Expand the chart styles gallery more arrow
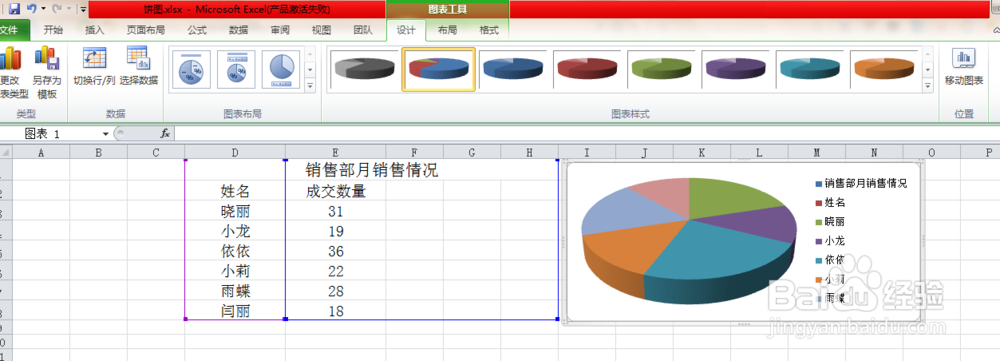The image size is (1000, 361). point(928,84)
